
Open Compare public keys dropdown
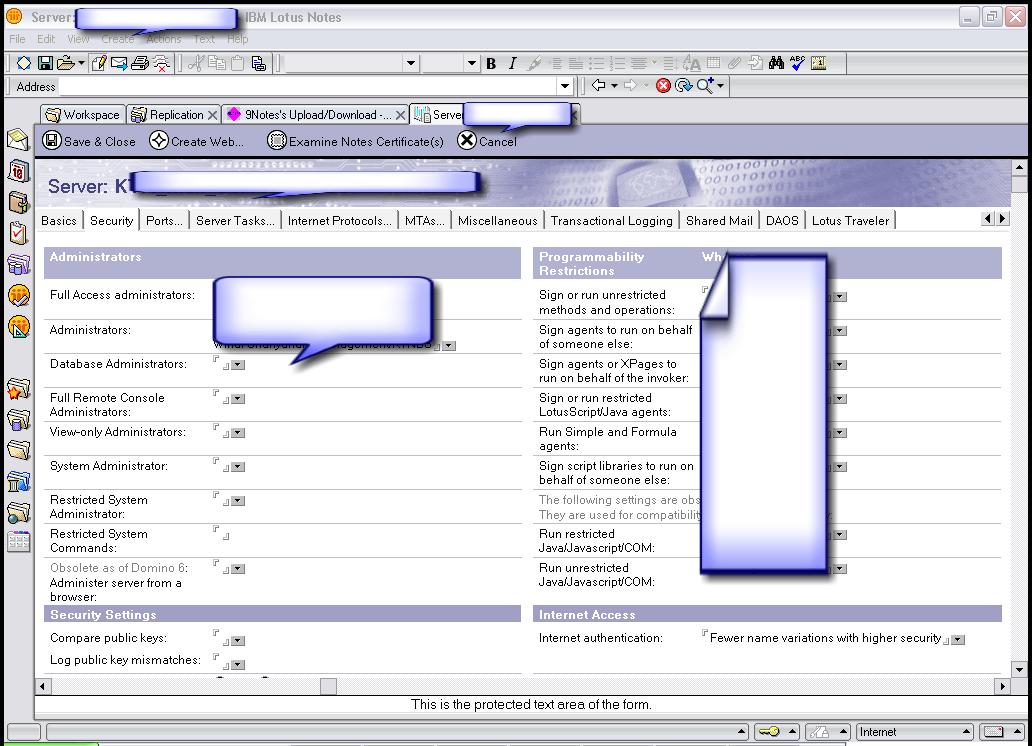click(x=238, y=641)
